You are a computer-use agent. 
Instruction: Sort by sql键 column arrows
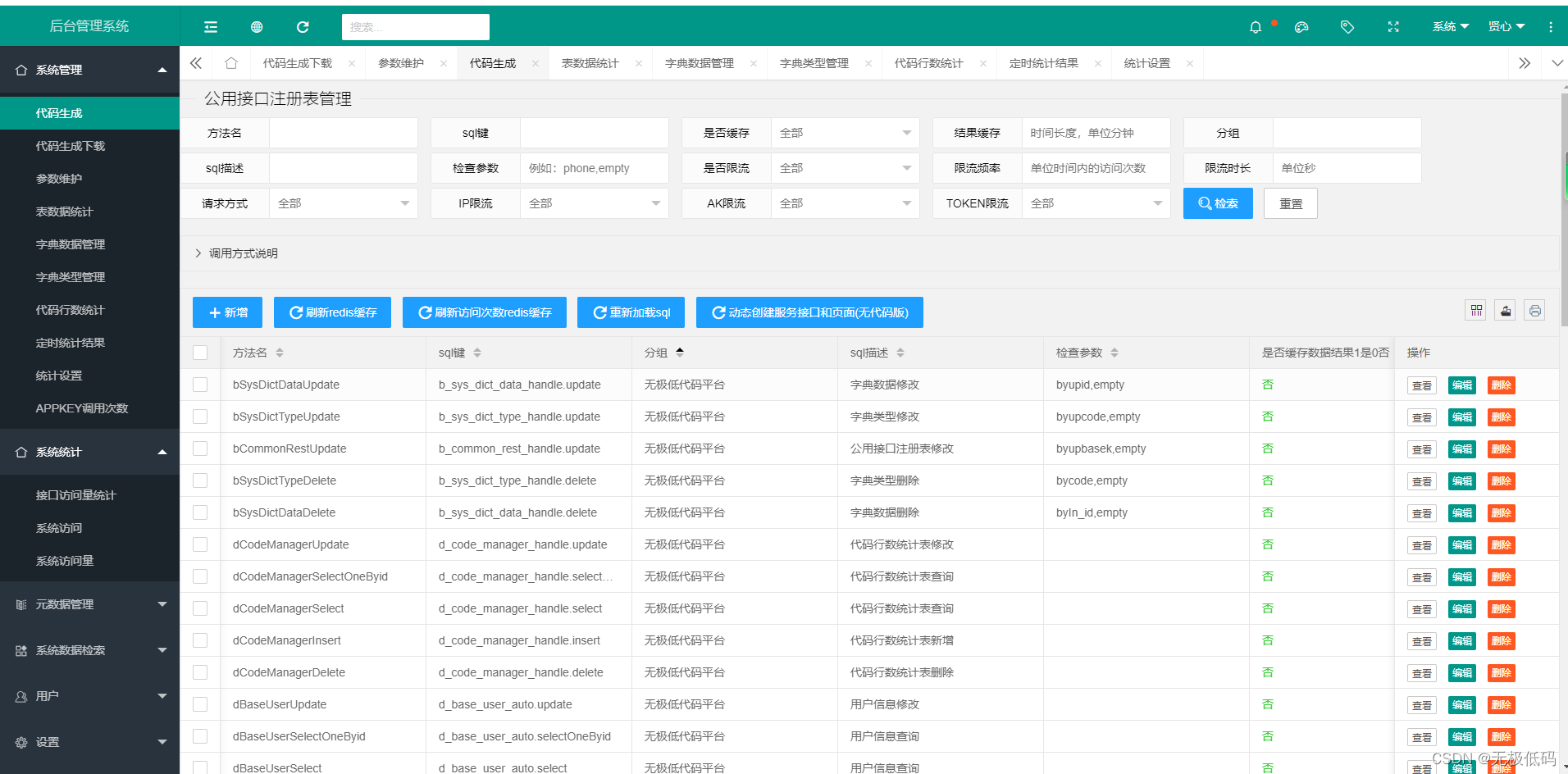(x=477, y=353)
